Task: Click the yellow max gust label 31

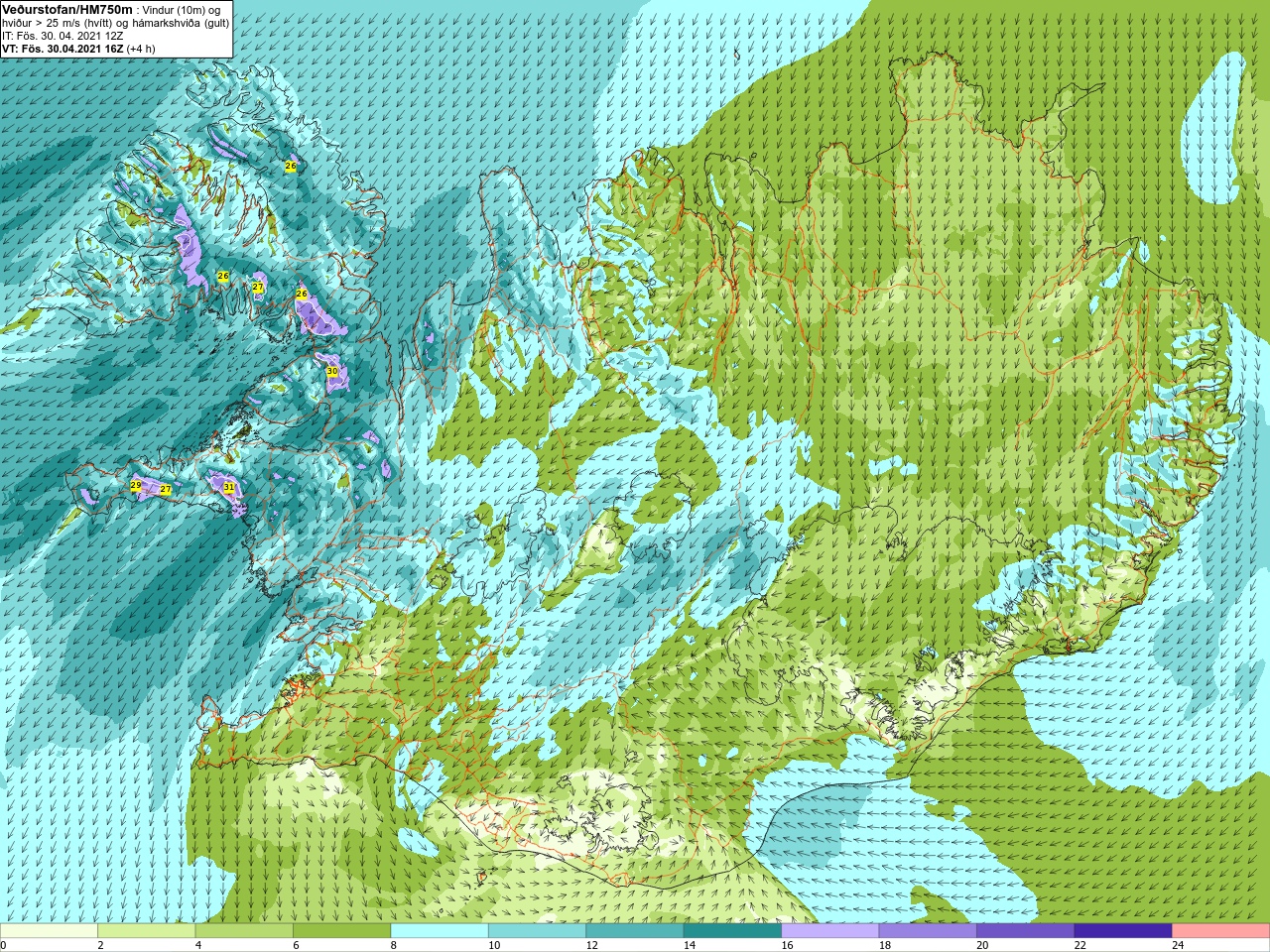Action: pos(229,487)
